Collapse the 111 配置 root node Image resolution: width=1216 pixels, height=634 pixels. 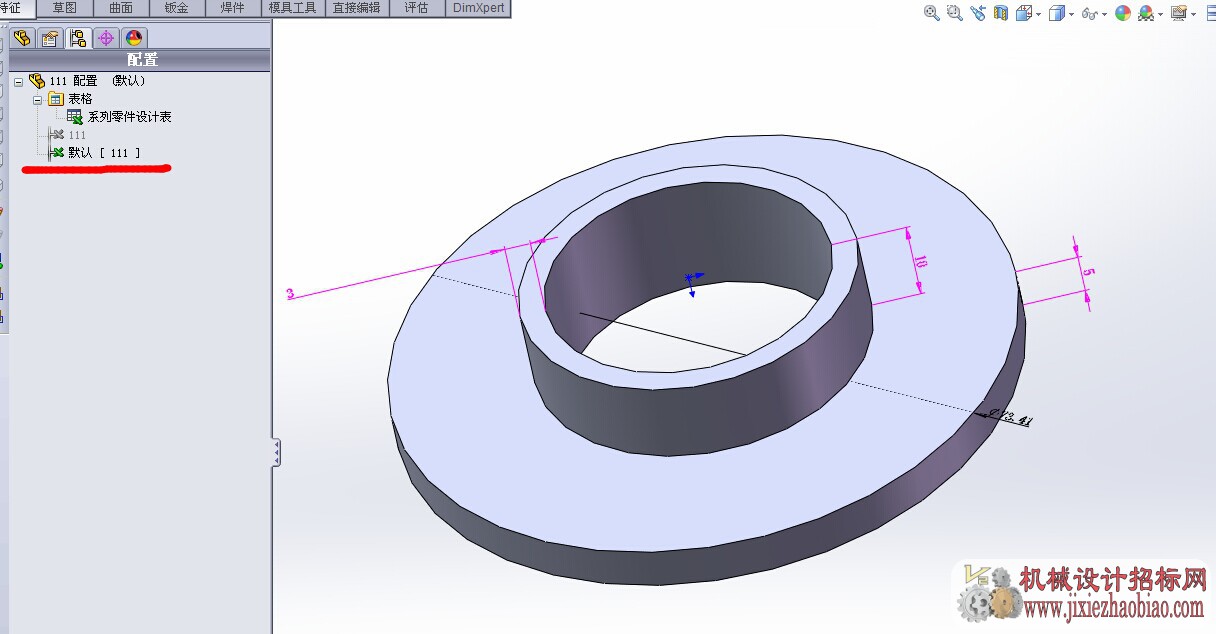click(19, 81)
